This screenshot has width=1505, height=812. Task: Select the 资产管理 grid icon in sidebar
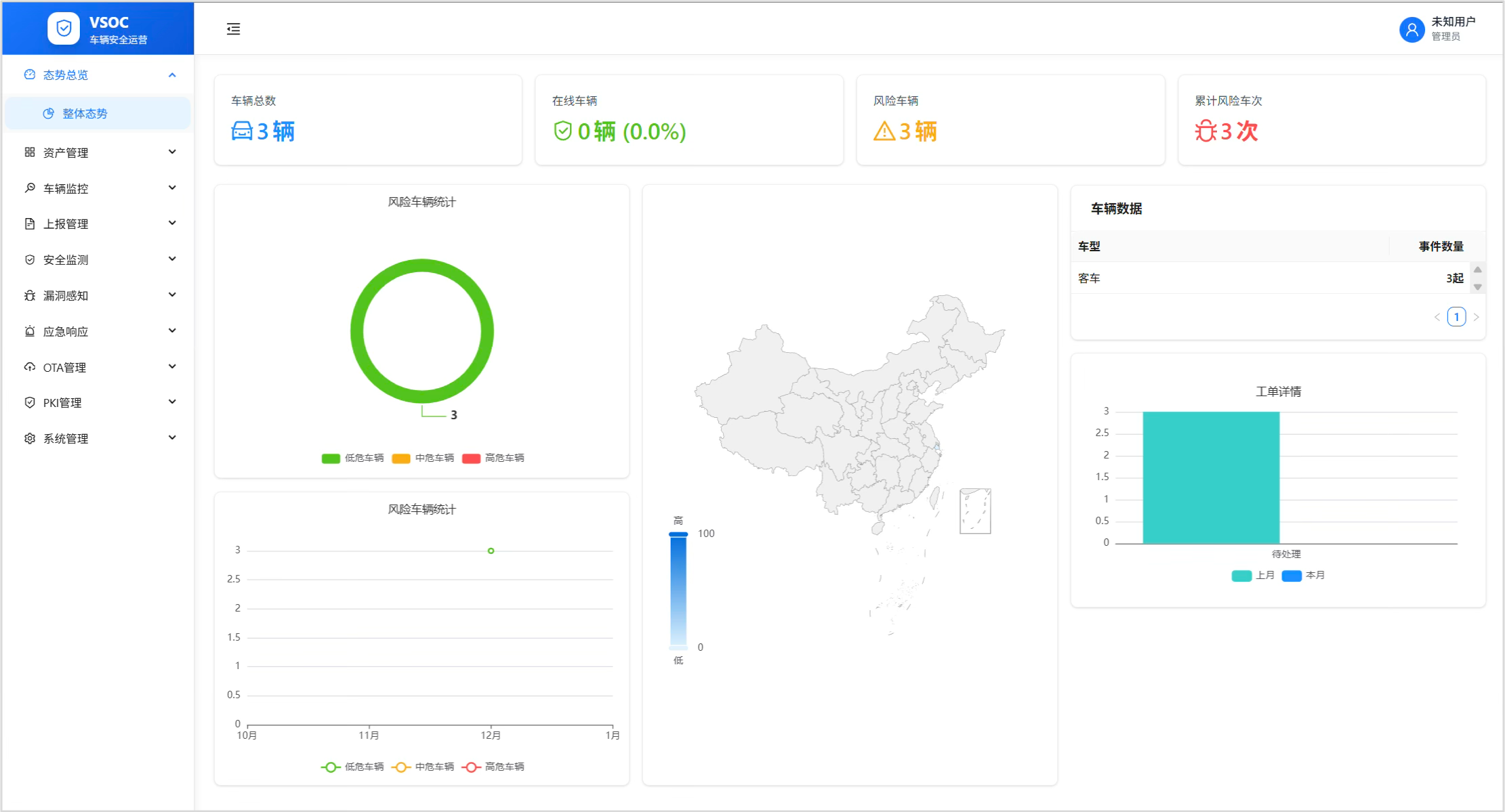(30, 152)
